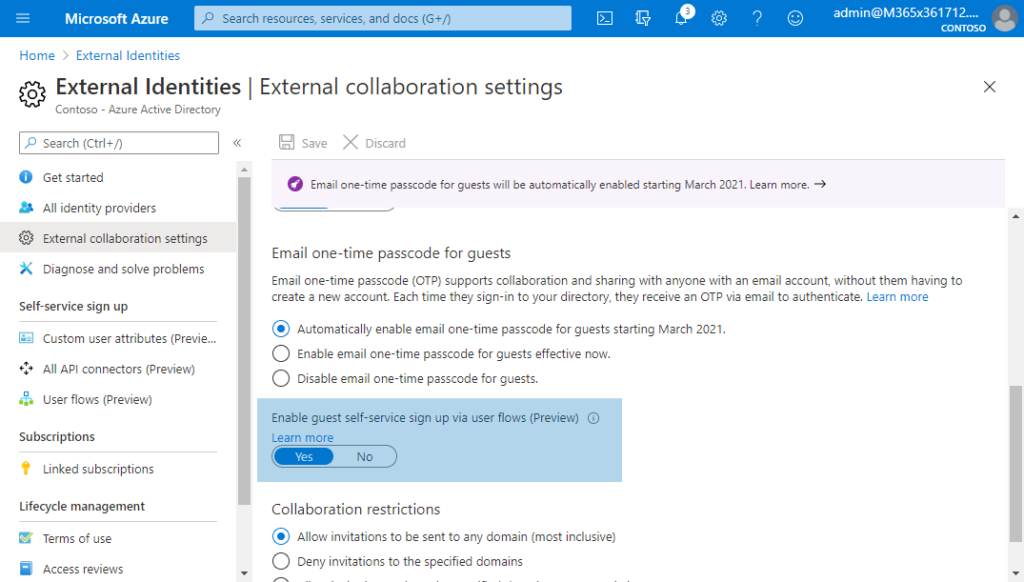Click the sidebar scroll up arrow
1024x582 pixels.
click(x=244, y=170)
